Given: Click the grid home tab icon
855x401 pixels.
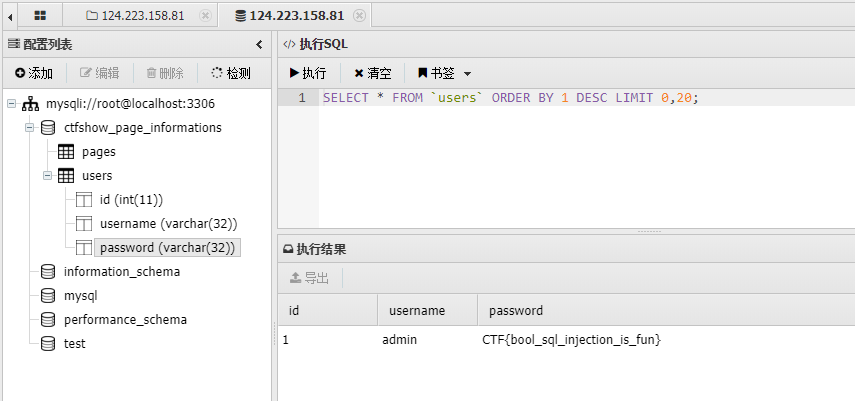Looking at the screenshot, I should (40, 16).
